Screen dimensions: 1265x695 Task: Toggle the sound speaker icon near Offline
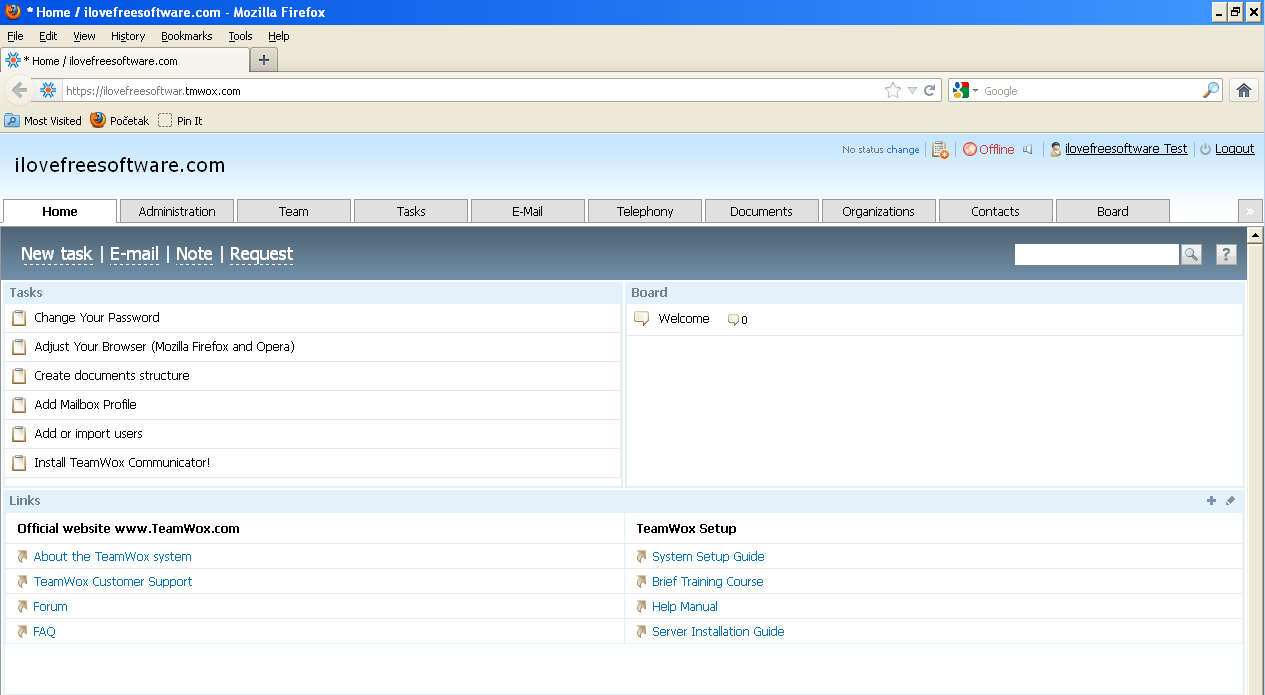[1028, 149]
